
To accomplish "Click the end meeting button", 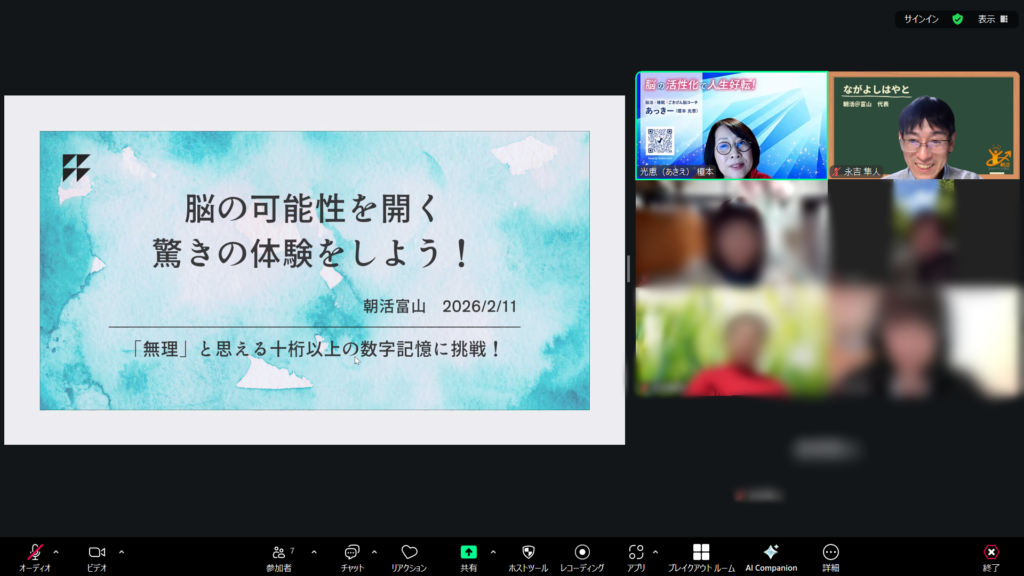I will pyautogui.click(x=991, y=553).
